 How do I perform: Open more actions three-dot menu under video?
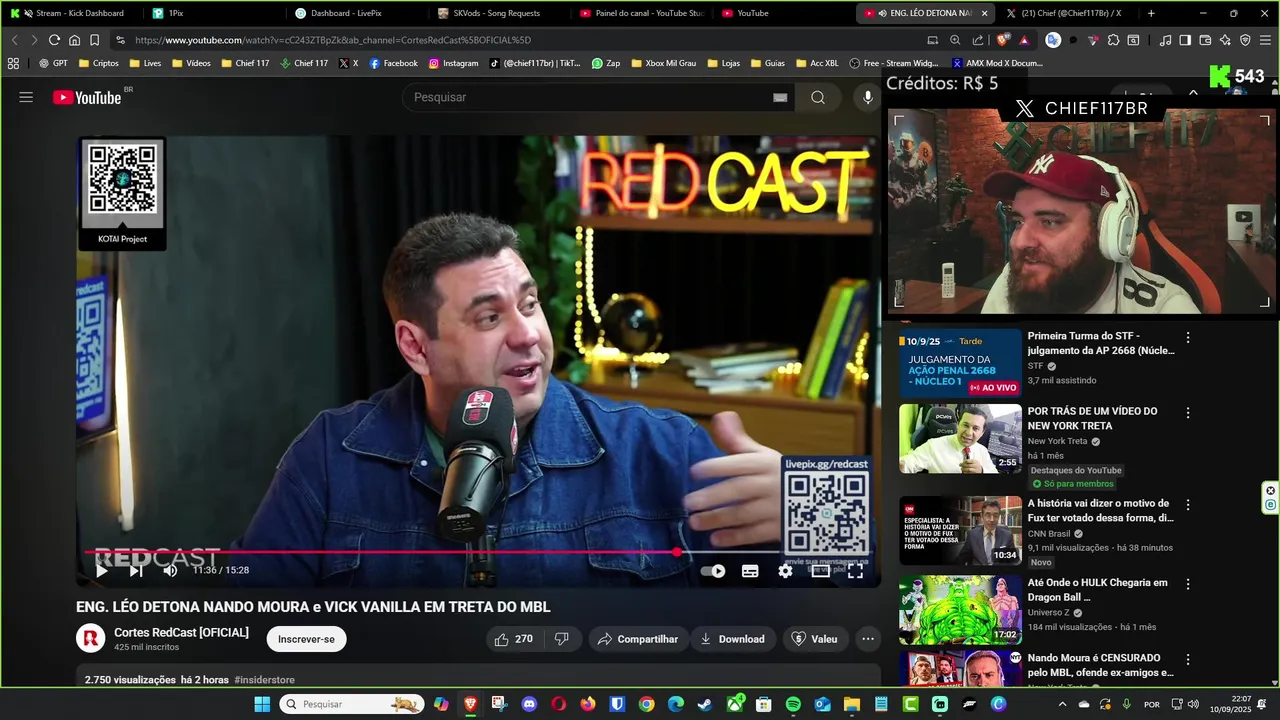tap(868, 639)
